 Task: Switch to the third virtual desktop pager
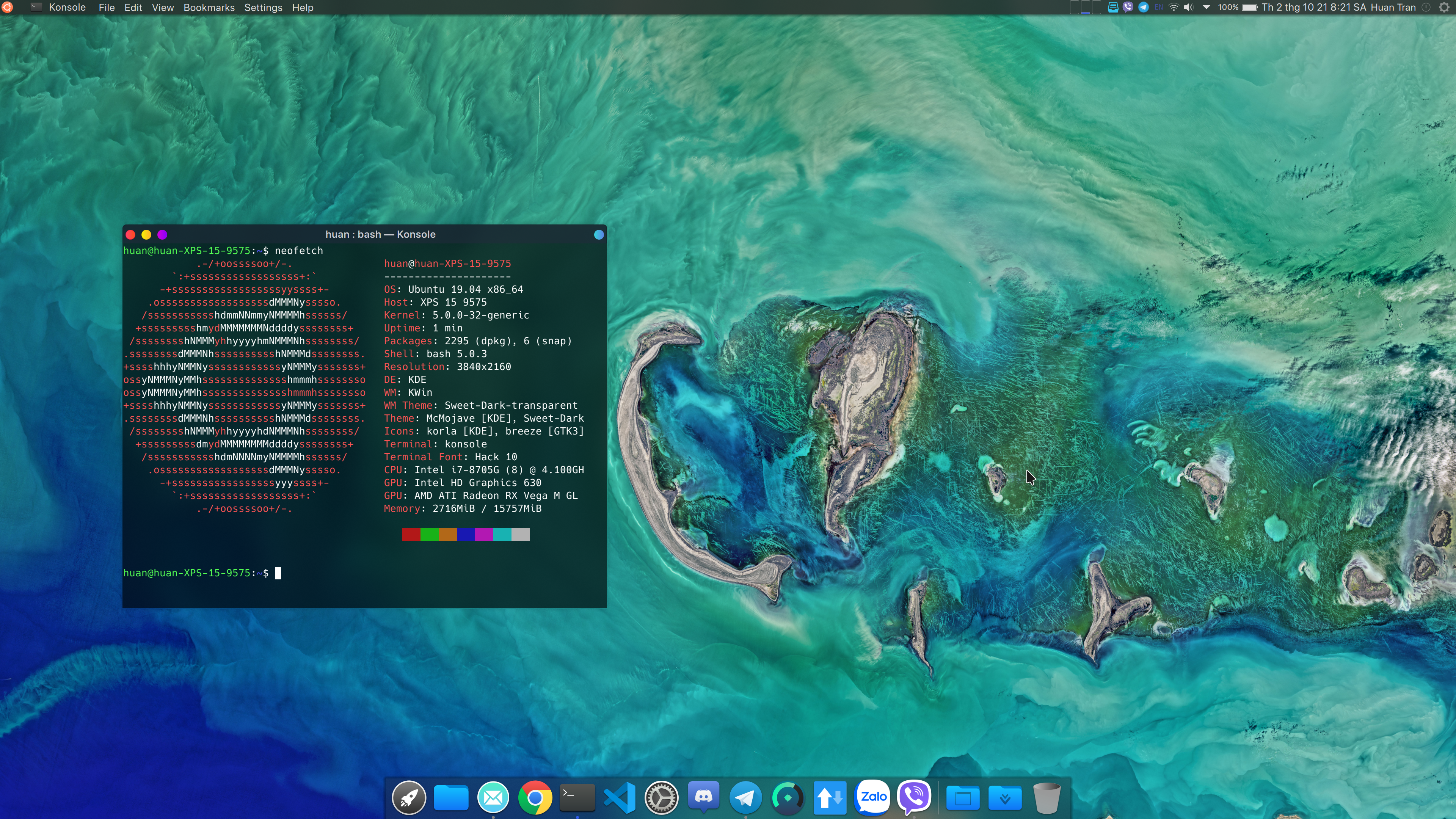pyautogui.click(x=1096, y=7)
